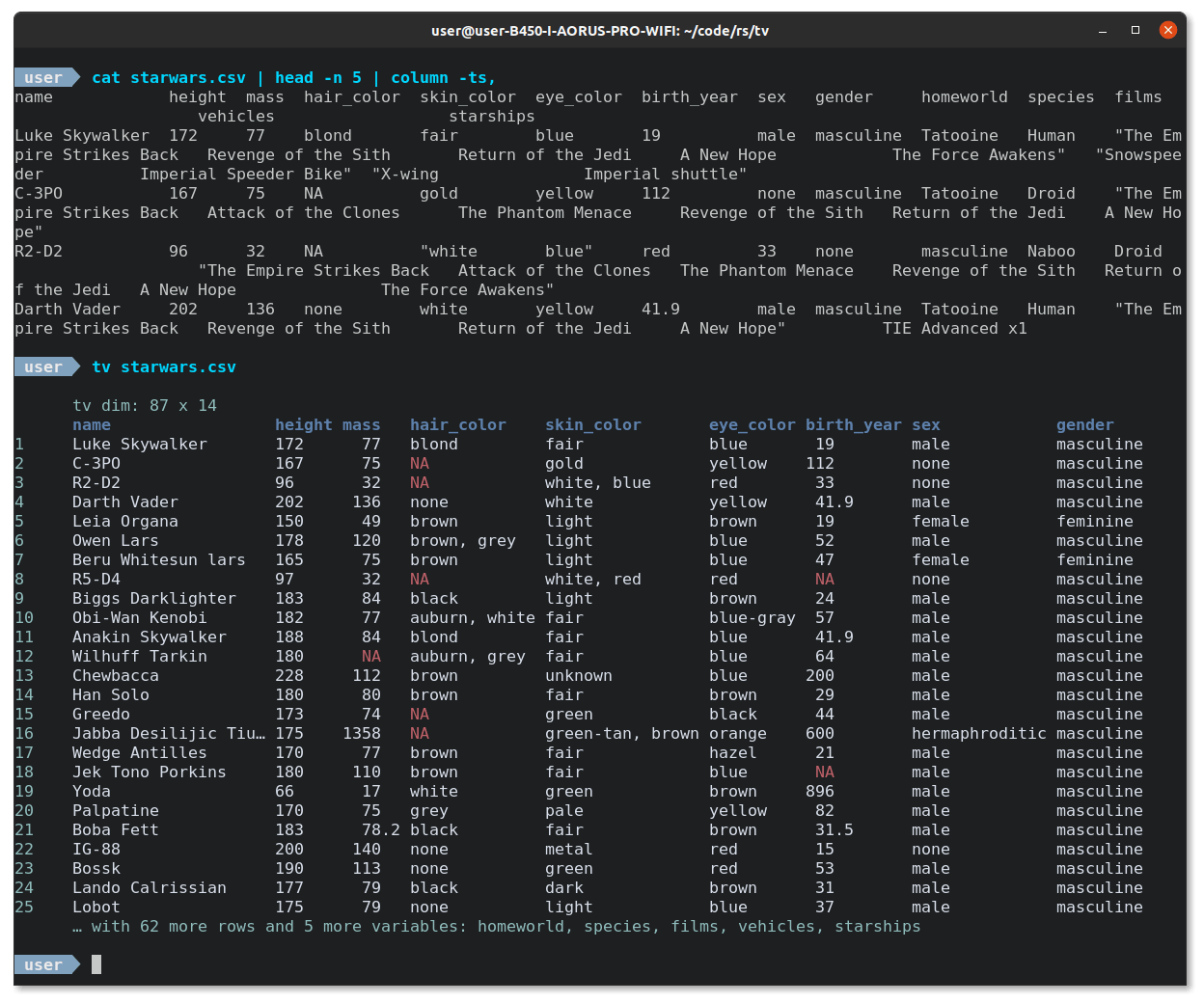Click 'unknown' skin color in Chewbacca row
Image resolution: width=1204 pixels, height=1003 pixels.
[x=579, y=676]
